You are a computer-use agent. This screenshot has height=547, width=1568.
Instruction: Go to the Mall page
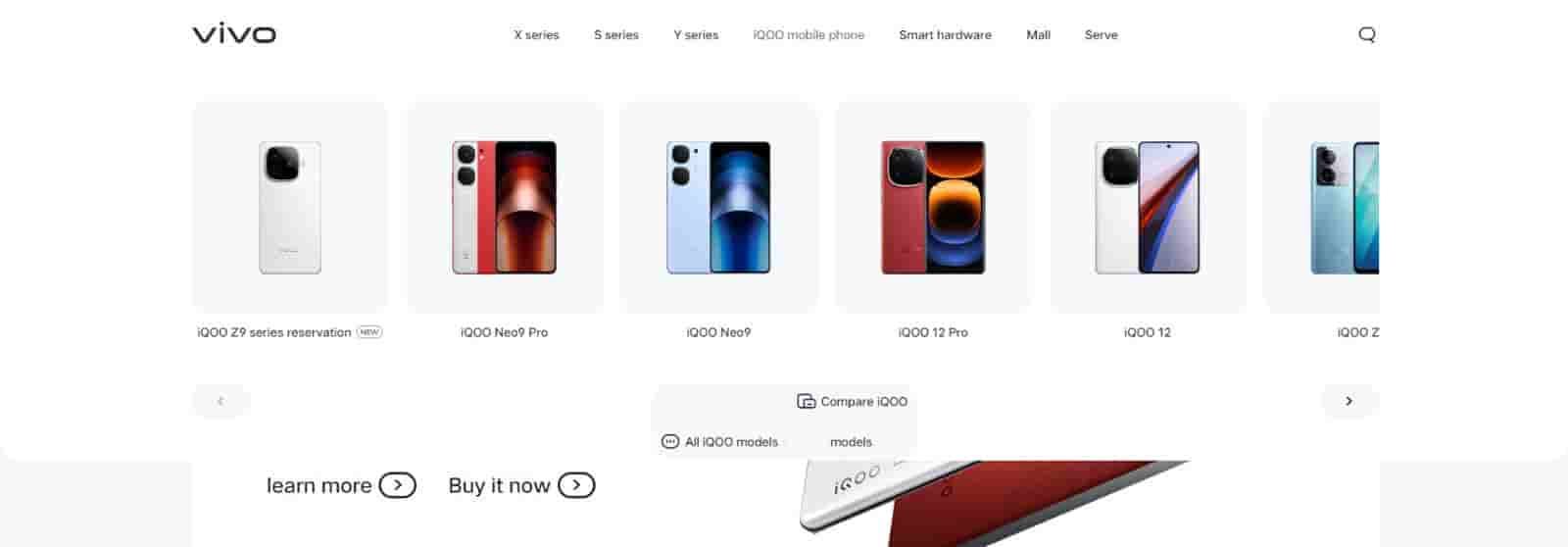(x=1038, y=34)
